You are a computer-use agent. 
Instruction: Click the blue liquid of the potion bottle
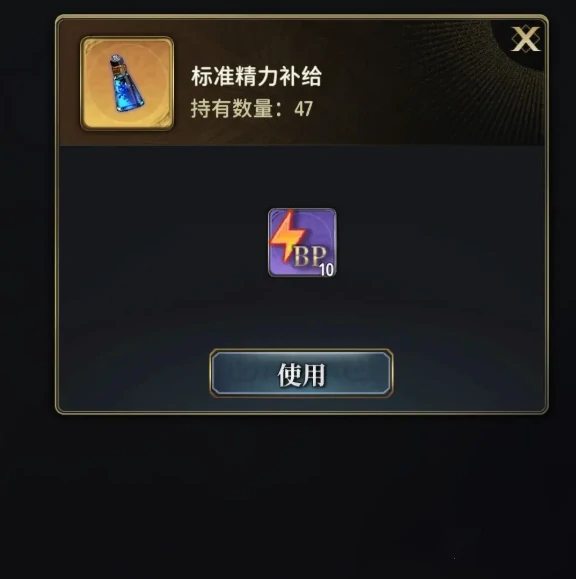(x=128, y=92)
